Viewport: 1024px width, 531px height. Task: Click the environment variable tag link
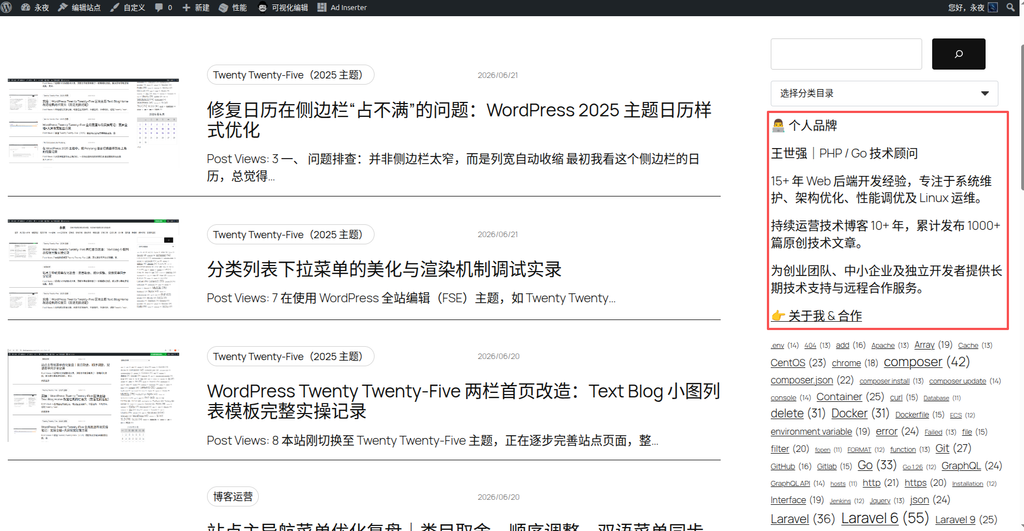click(811, 432)
